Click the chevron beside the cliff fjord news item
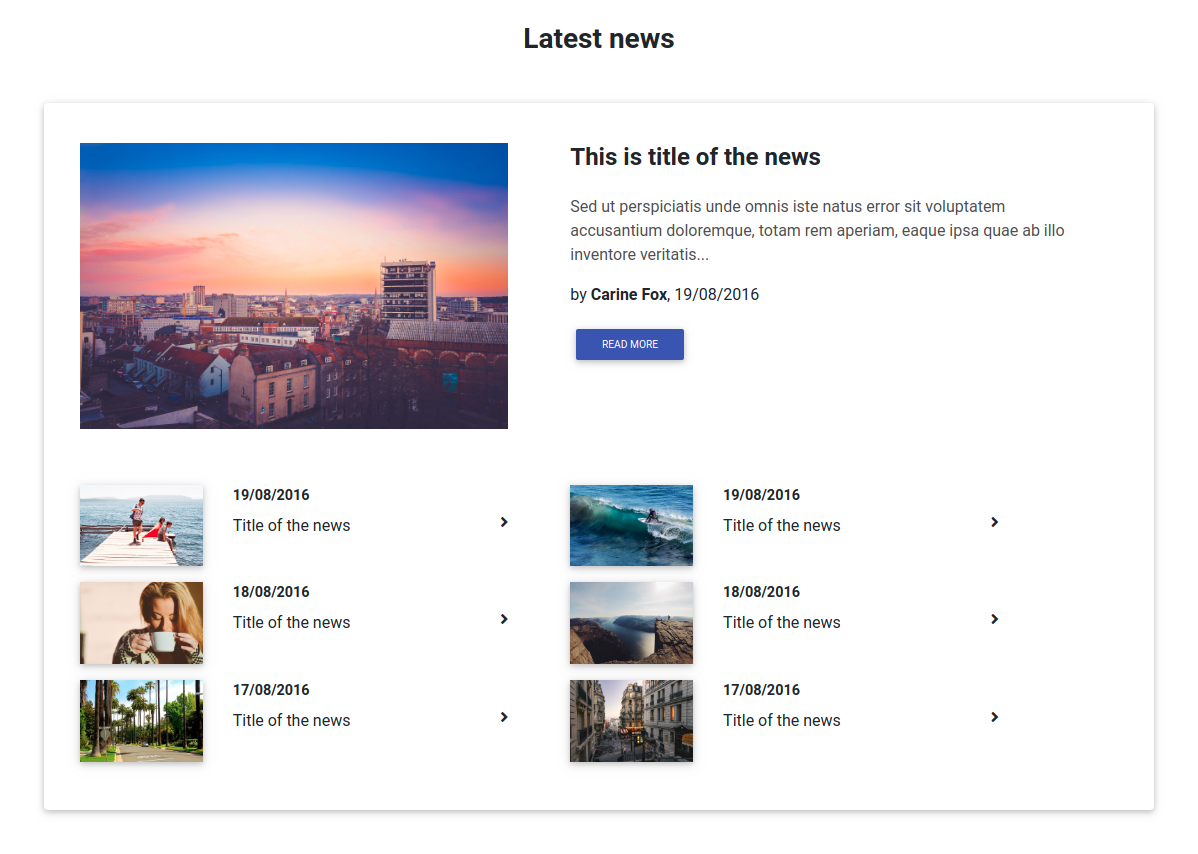The height and width of the screenshot is (854, 1198). (994, 619)
